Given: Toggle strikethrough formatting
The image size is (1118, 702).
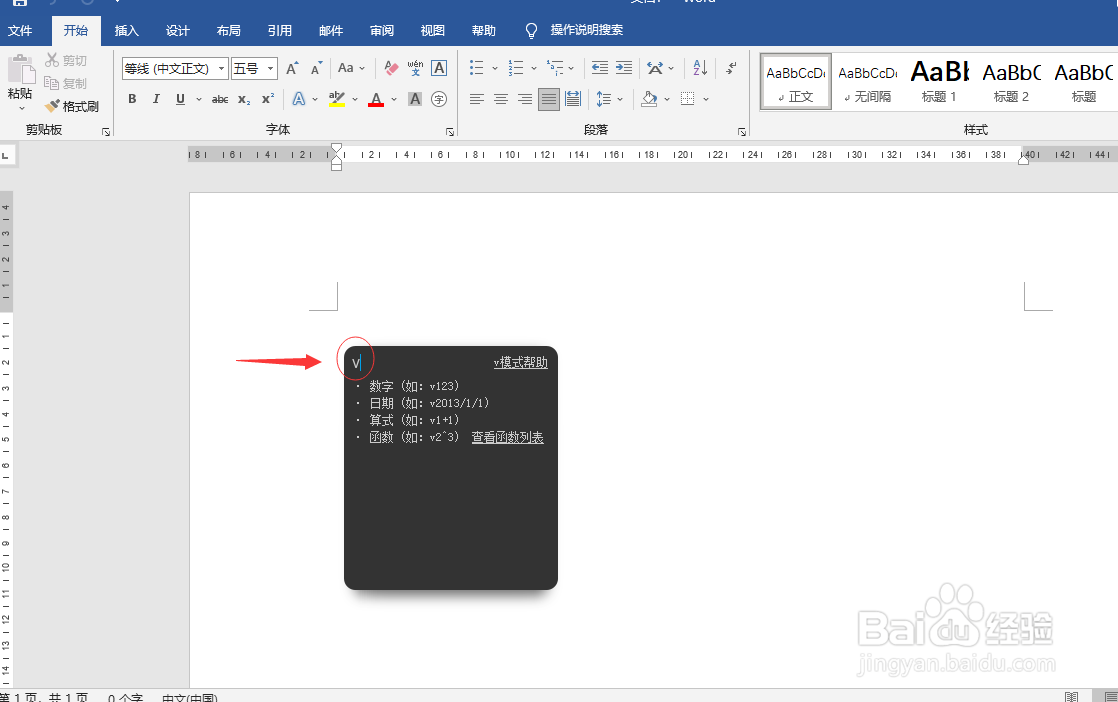Looking at the screenshot, I should pos(220,99).
